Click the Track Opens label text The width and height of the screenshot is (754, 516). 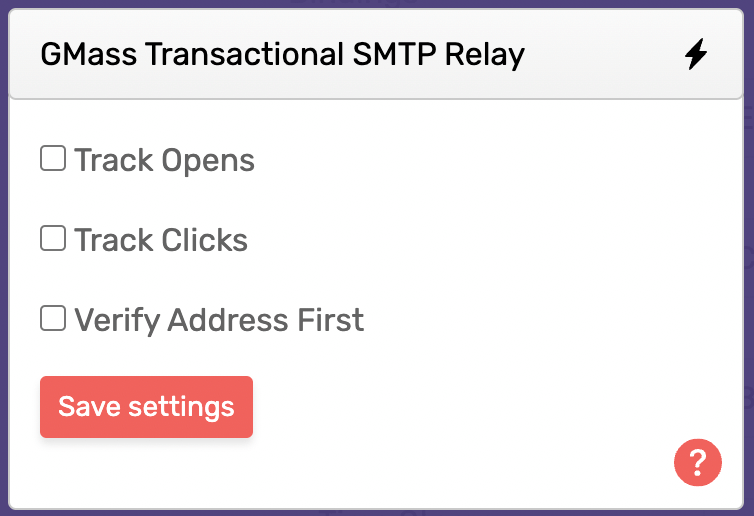pos(164,160)
